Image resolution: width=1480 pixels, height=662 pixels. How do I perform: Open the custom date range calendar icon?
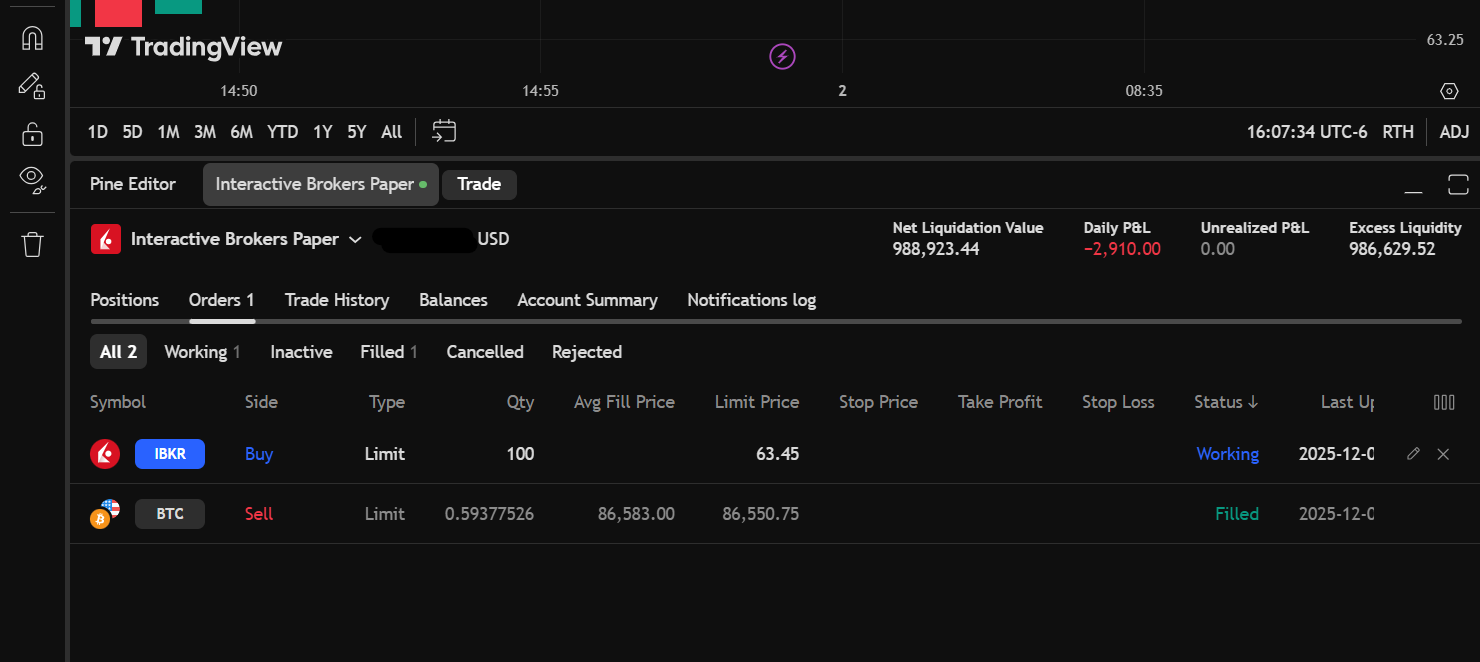tap(444, 131)
